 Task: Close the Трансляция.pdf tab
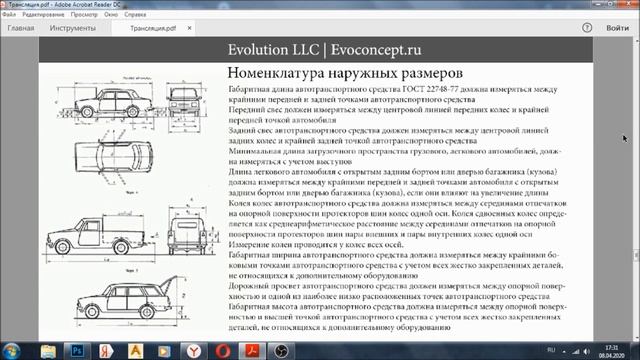189,28
